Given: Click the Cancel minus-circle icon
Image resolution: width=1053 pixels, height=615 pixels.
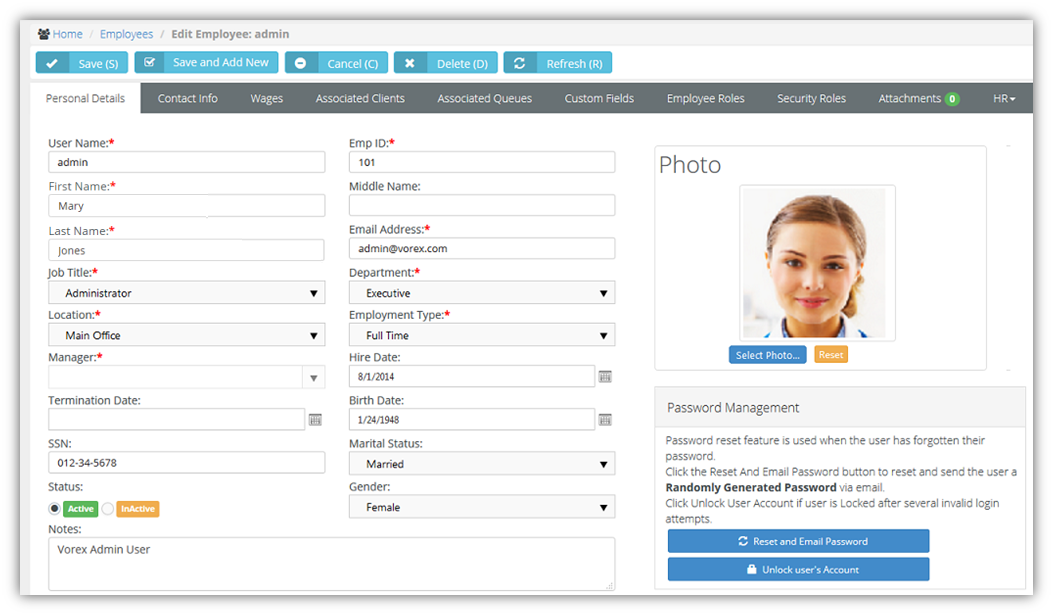Looking at the screenshot, I should [x=300, y=63].
